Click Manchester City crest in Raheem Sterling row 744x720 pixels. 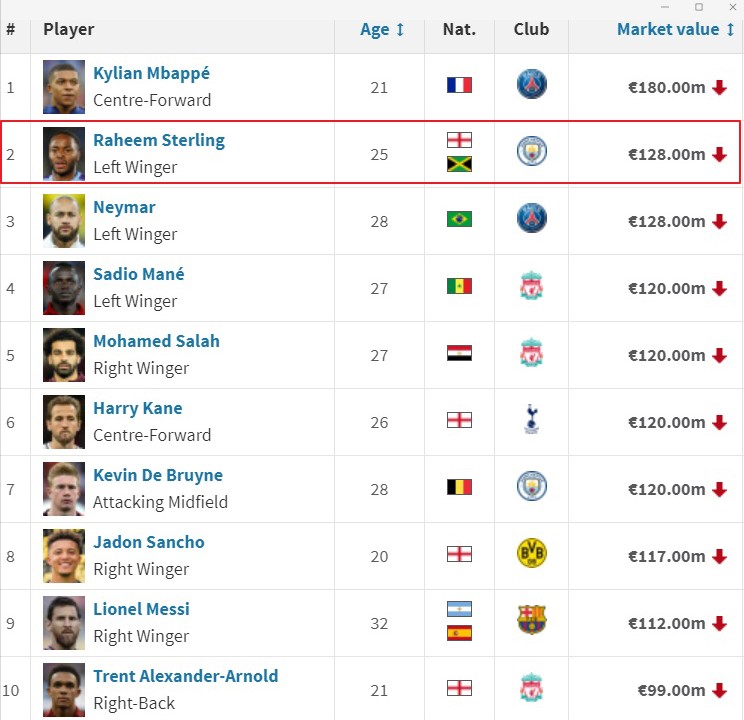(x=531, y=152)
